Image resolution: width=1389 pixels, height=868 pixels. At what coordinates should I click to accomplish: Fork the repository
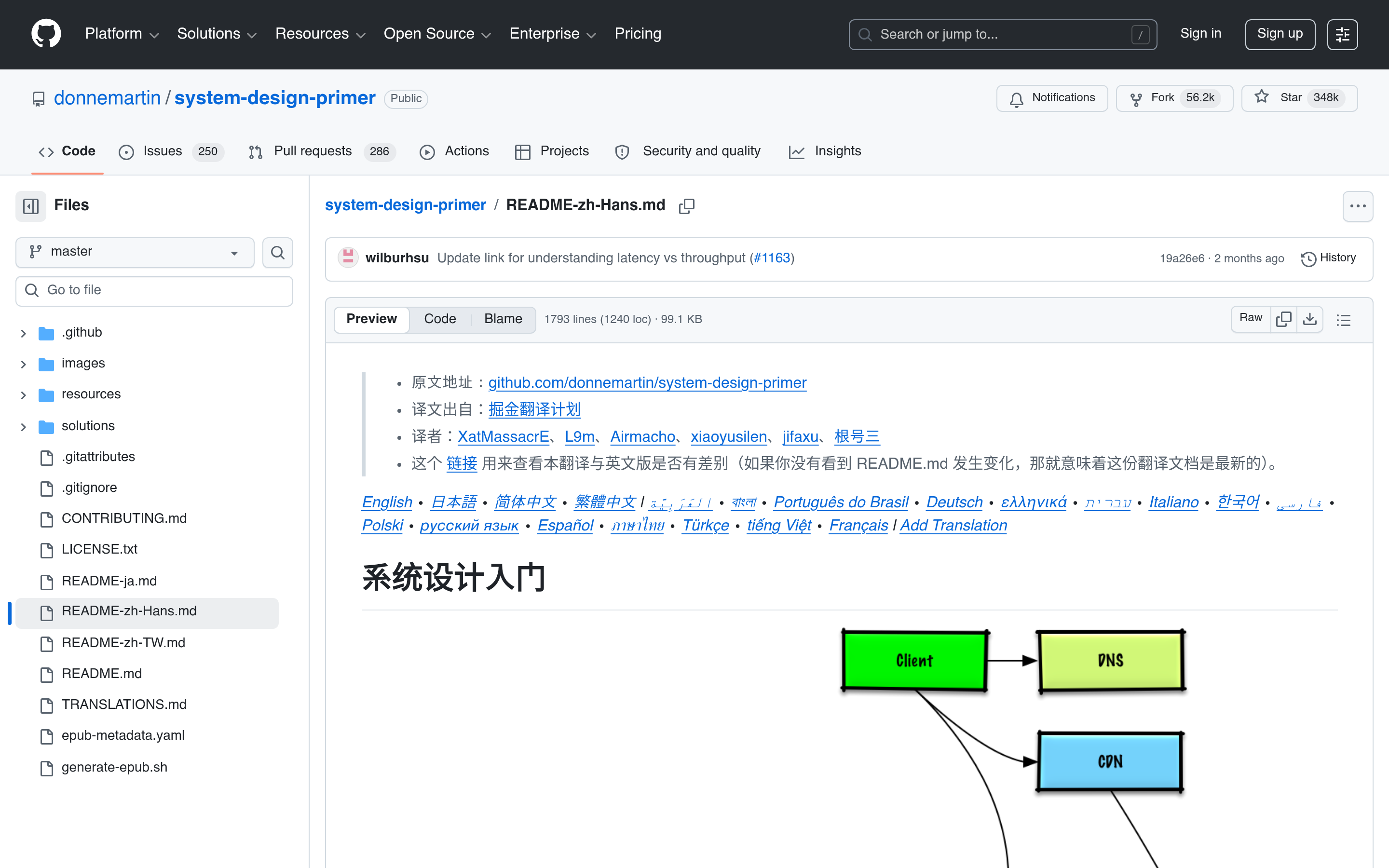pos(1174,98)
